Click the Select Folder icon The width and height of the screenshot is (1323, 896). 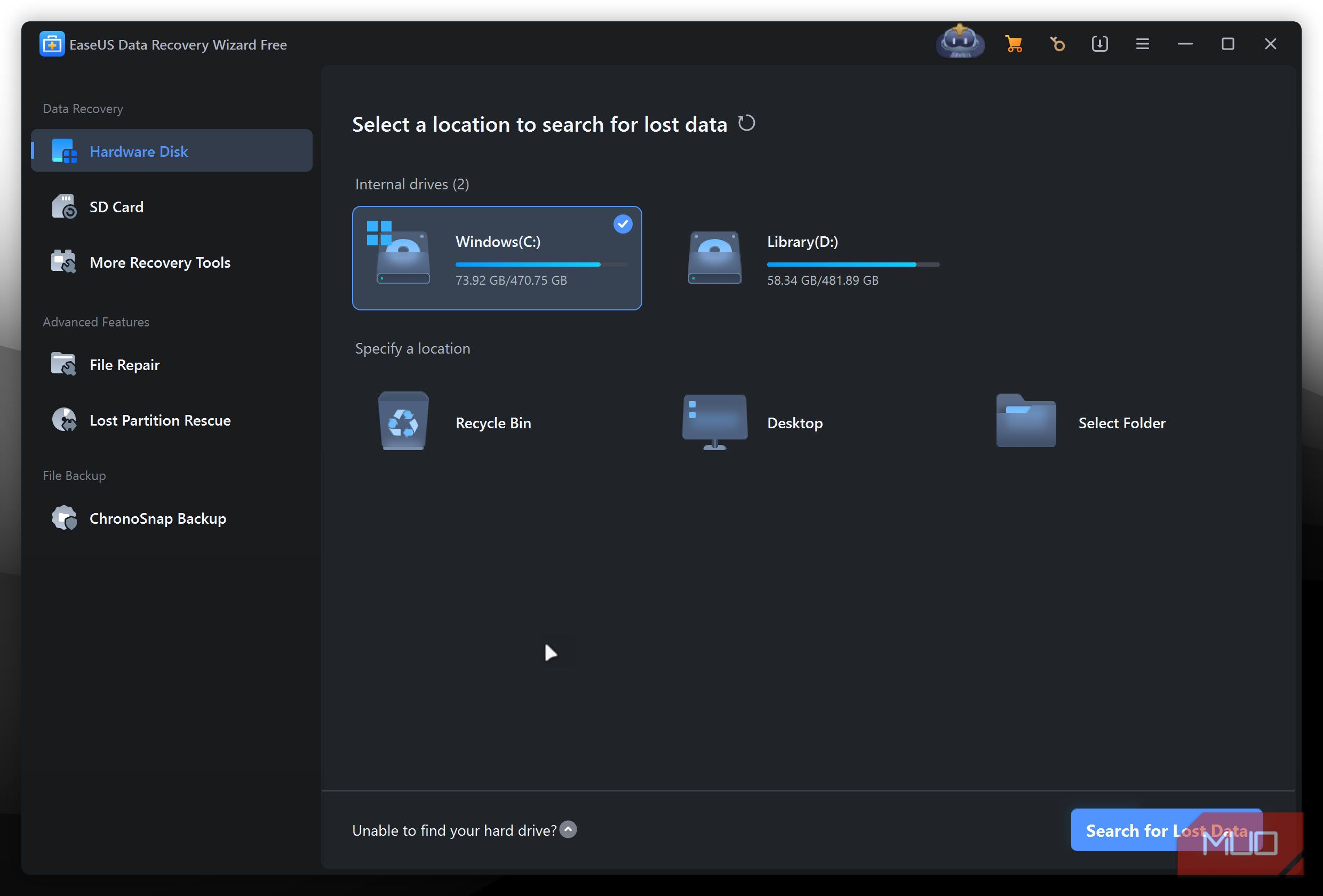click(1026, 420)
